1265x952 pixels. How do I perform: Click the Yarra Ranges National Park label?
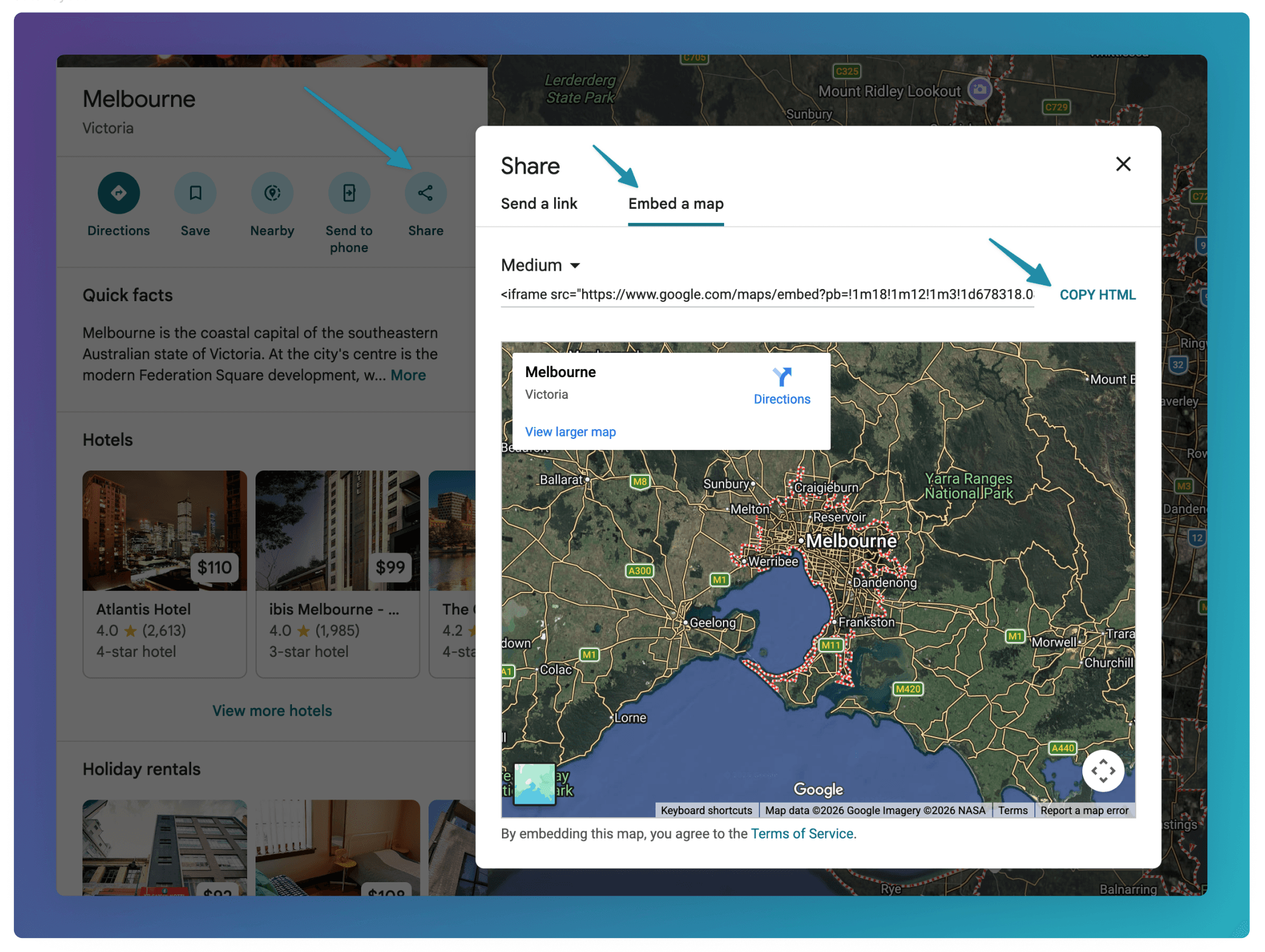[969, 486]
